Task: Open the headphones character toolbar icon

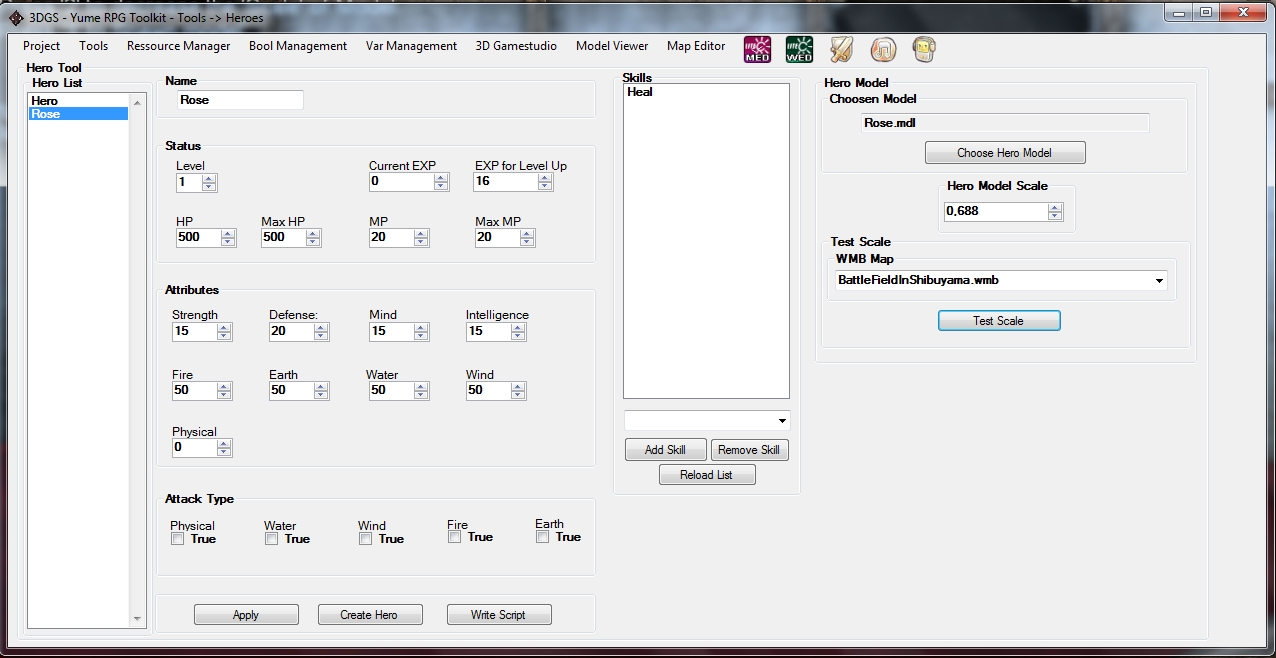Action: (925, 49)
